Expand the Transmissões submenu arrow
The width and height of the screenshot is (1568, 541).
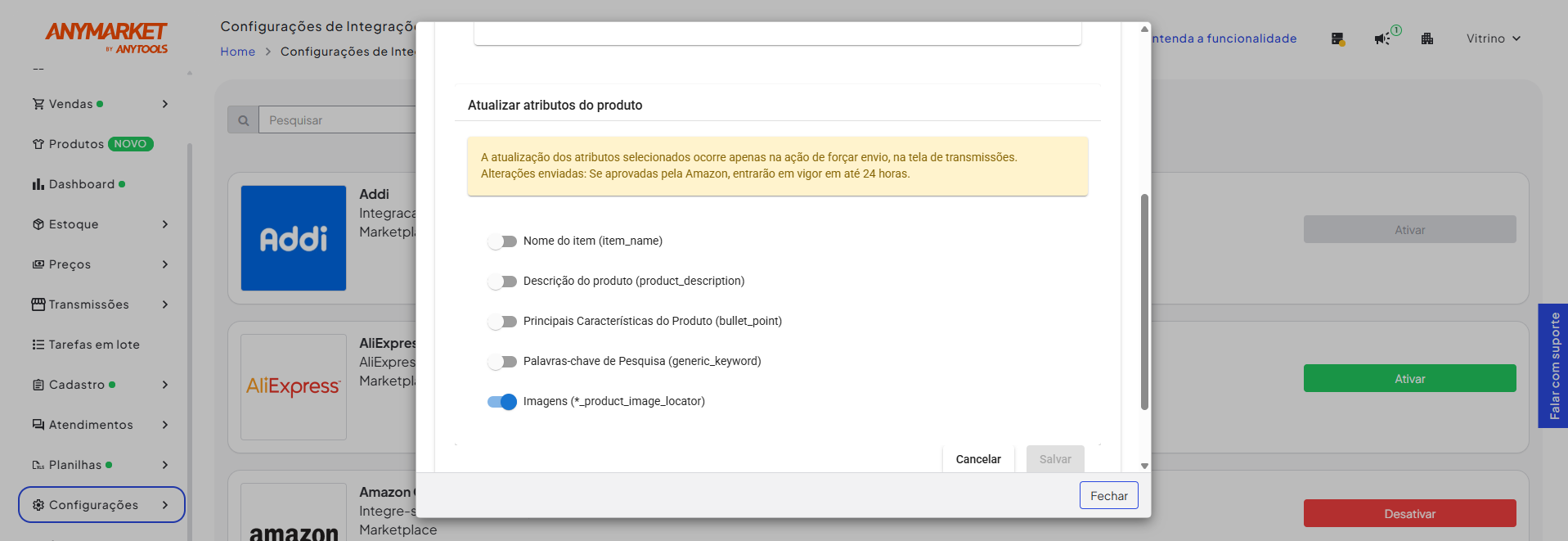165,304
